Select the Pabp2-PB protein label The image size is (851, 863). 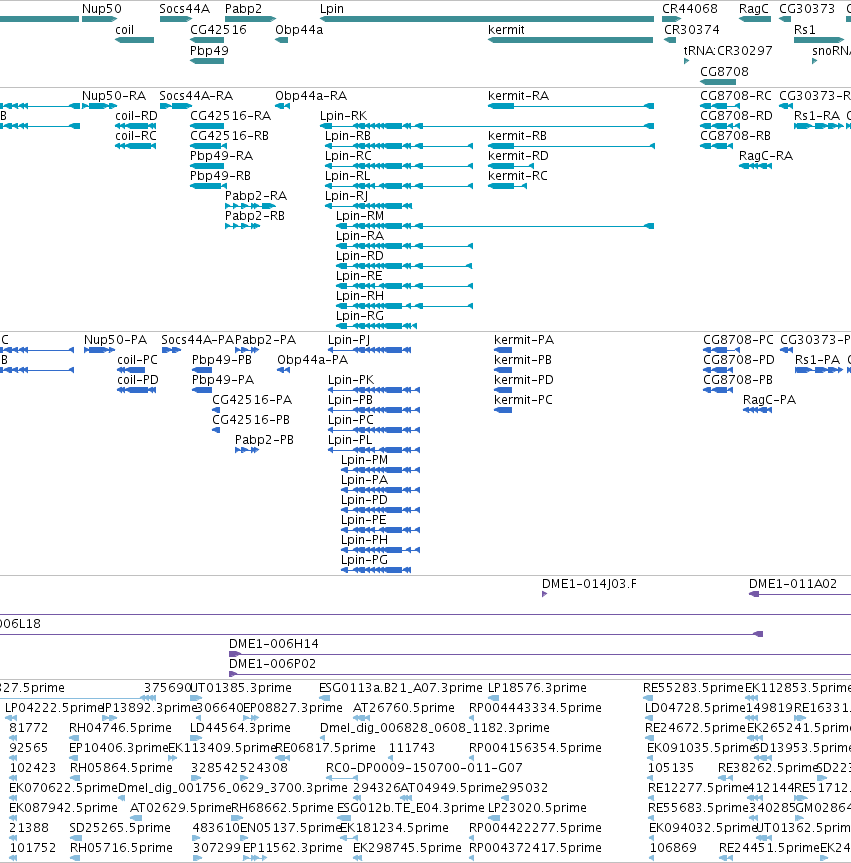click(x=264, y=440)
